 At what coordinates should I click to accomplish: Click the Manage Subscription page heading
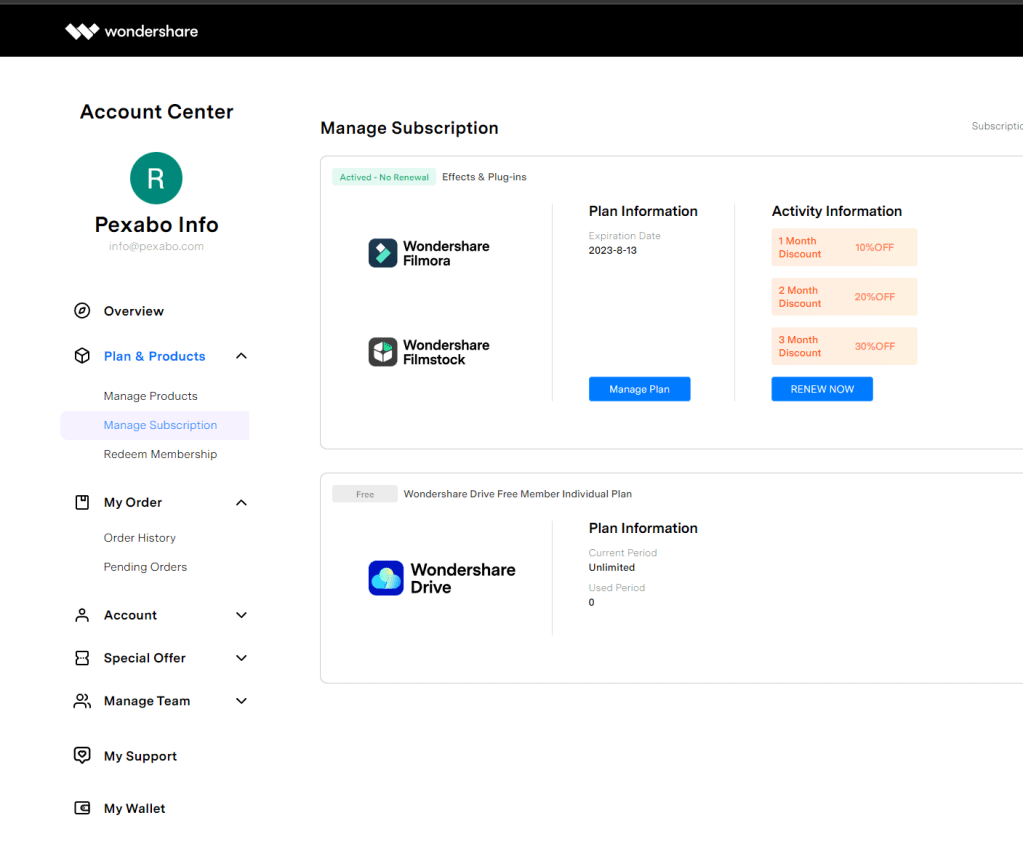(x=409, y=128)
